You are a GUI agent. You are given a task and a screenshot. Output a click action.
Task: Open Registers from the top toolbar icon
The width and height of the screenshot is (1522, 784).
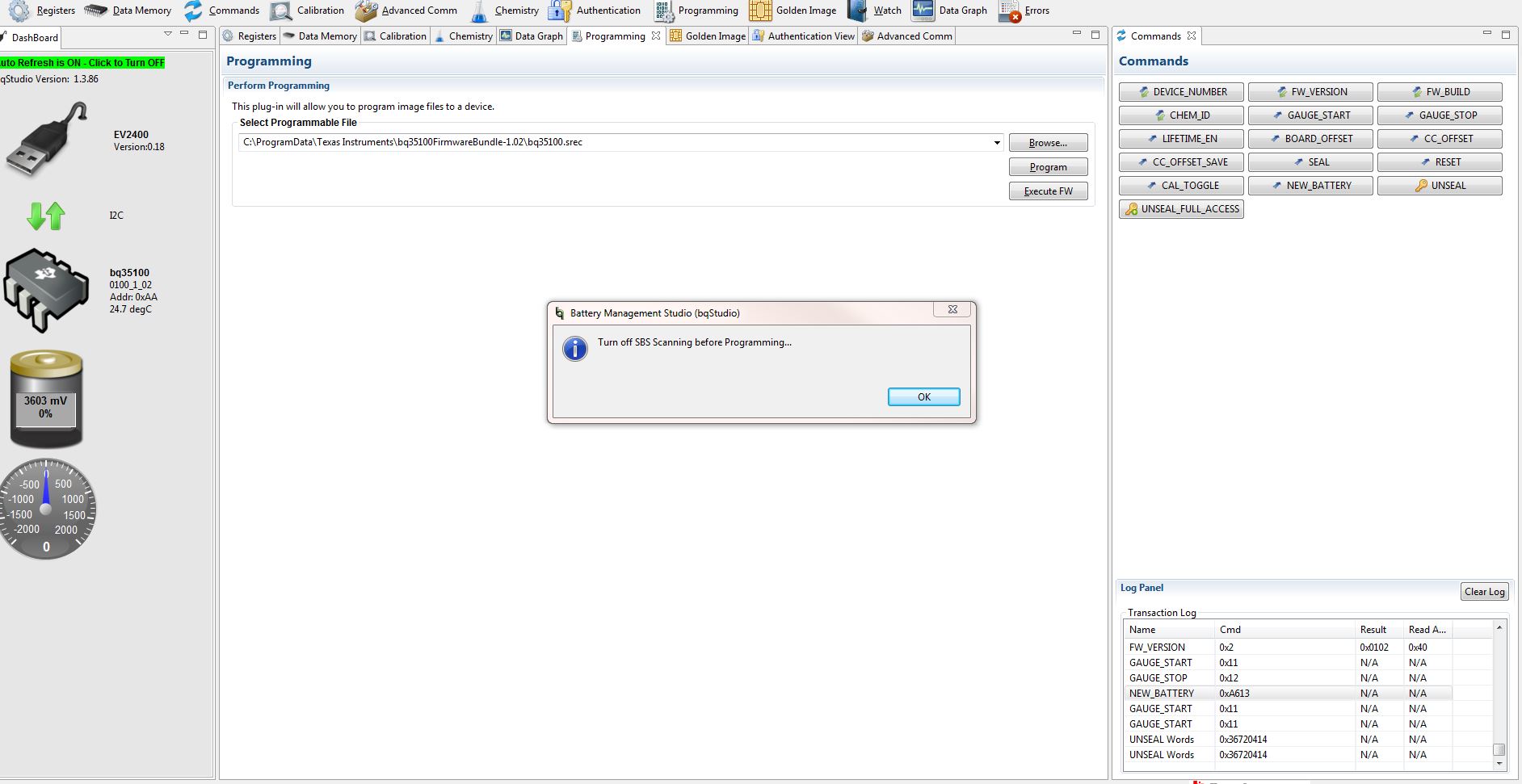click(19, 10)
